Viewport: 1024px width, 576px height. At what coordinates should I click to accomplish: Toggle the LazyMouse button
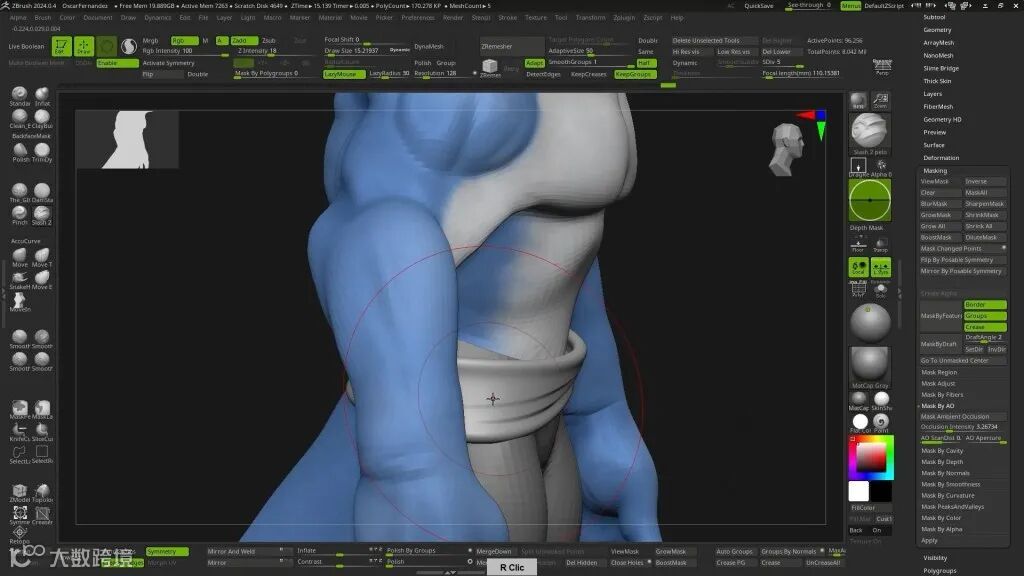(x=344, y=74)
